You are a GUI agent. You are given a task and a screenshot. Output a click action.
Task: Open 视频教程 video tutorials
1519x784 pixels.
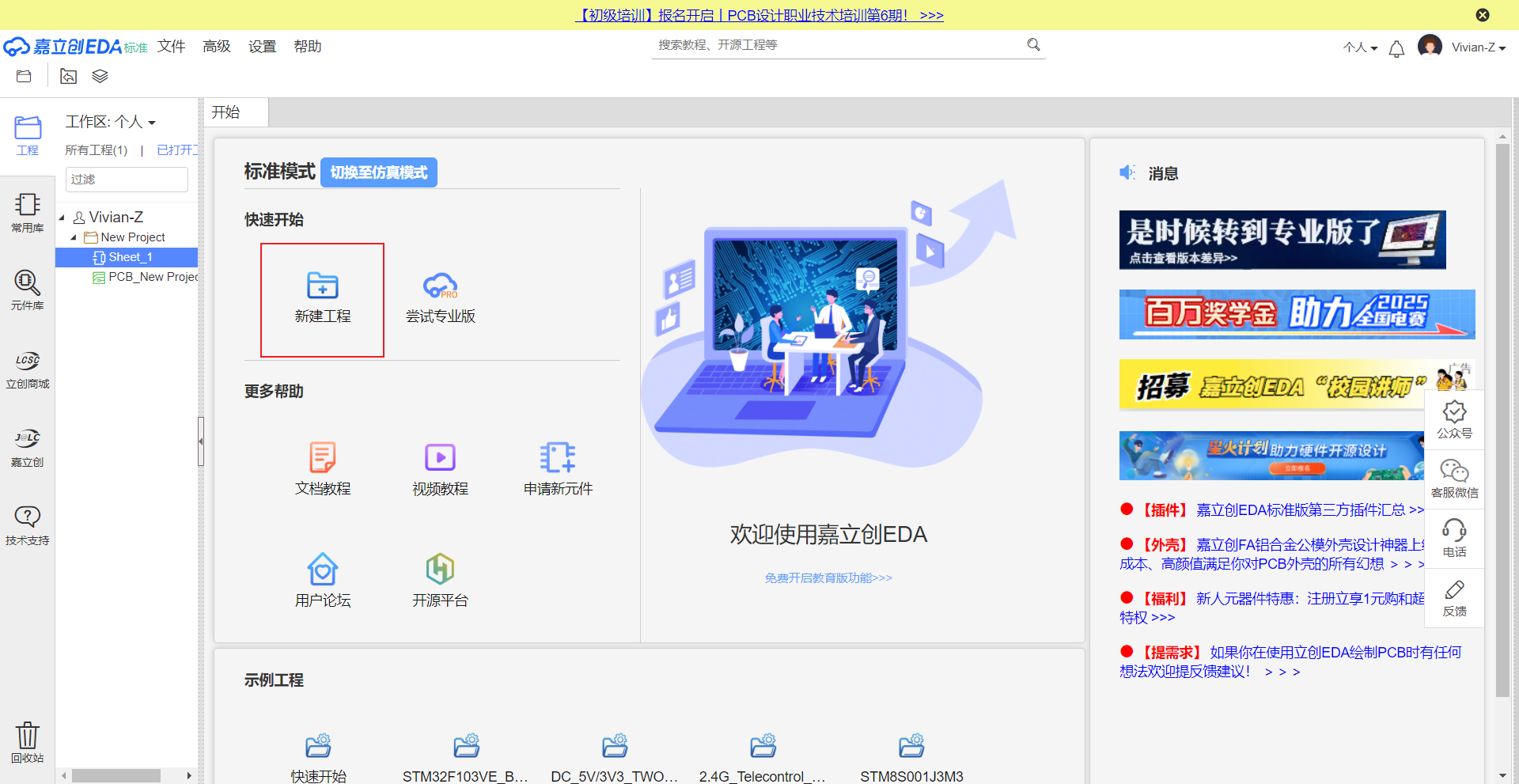[441, 470]
